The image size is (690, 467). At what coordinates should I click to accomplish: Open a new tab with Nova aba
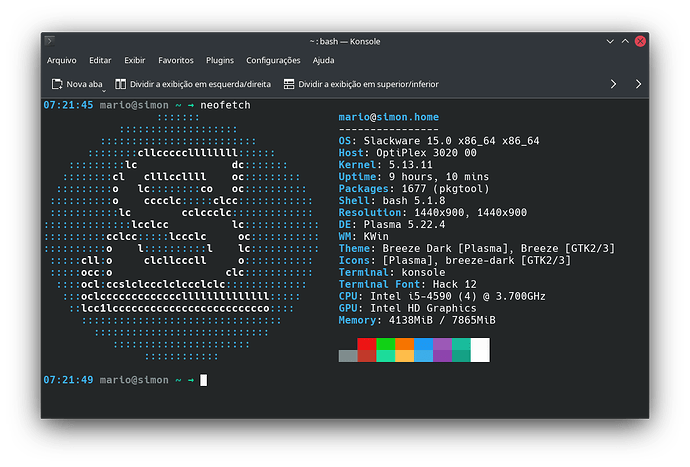pos(77,84)
